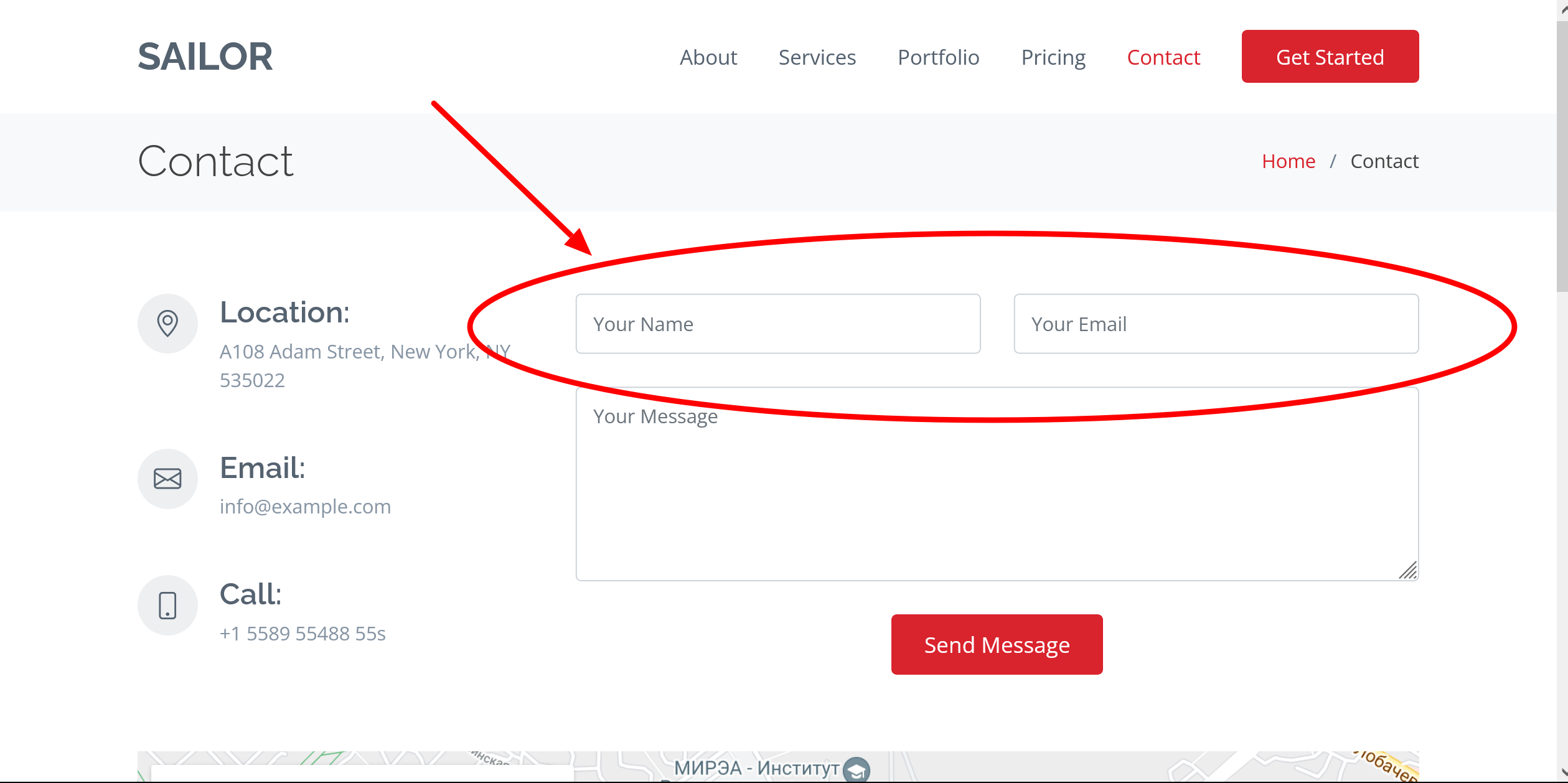Click the location pin icon

click(167, 324)
